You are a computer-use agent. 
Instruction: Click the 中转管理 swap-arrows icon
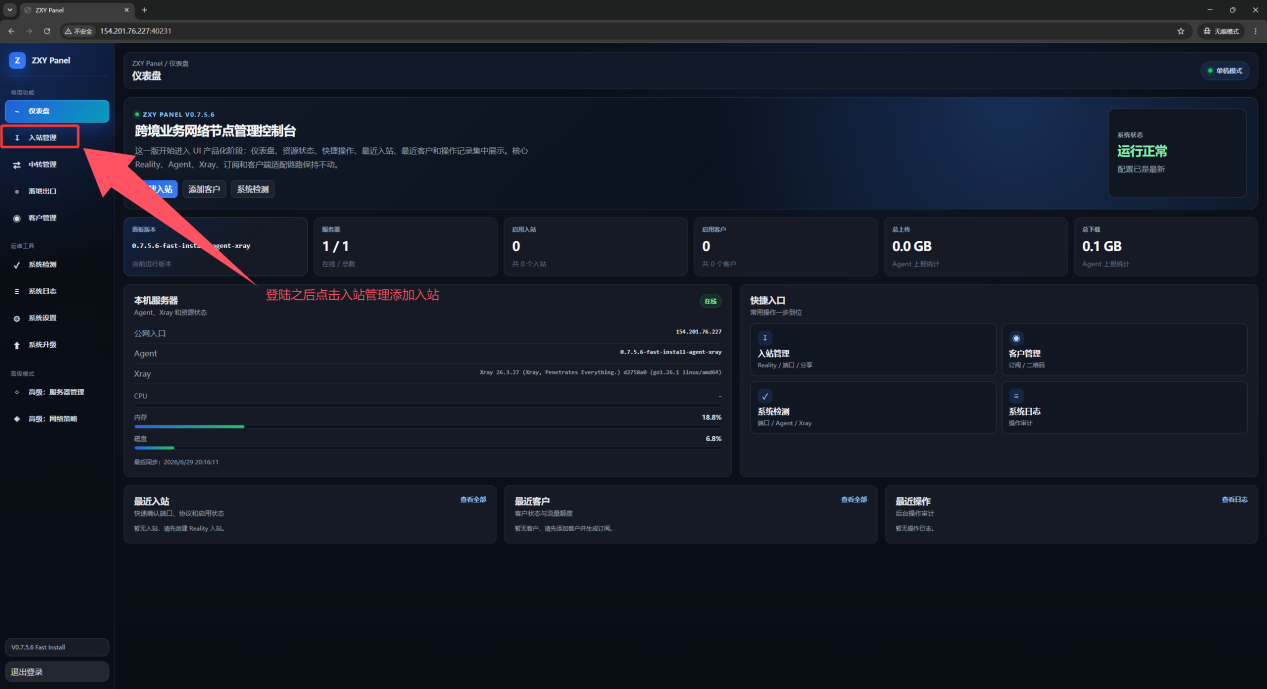click(x=17, y=164)
